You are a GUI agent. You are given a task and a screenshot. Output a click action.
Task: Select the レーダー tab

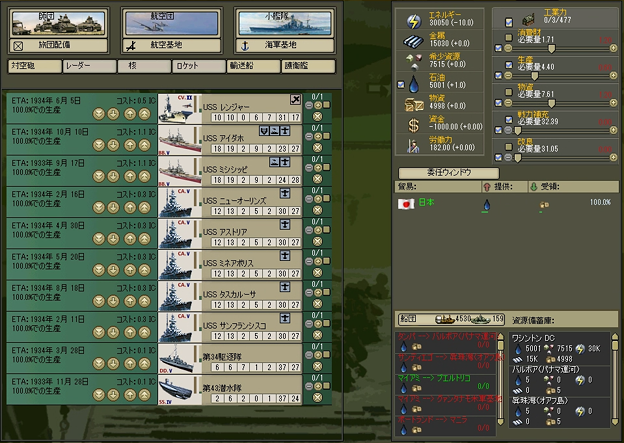[90, 66]
